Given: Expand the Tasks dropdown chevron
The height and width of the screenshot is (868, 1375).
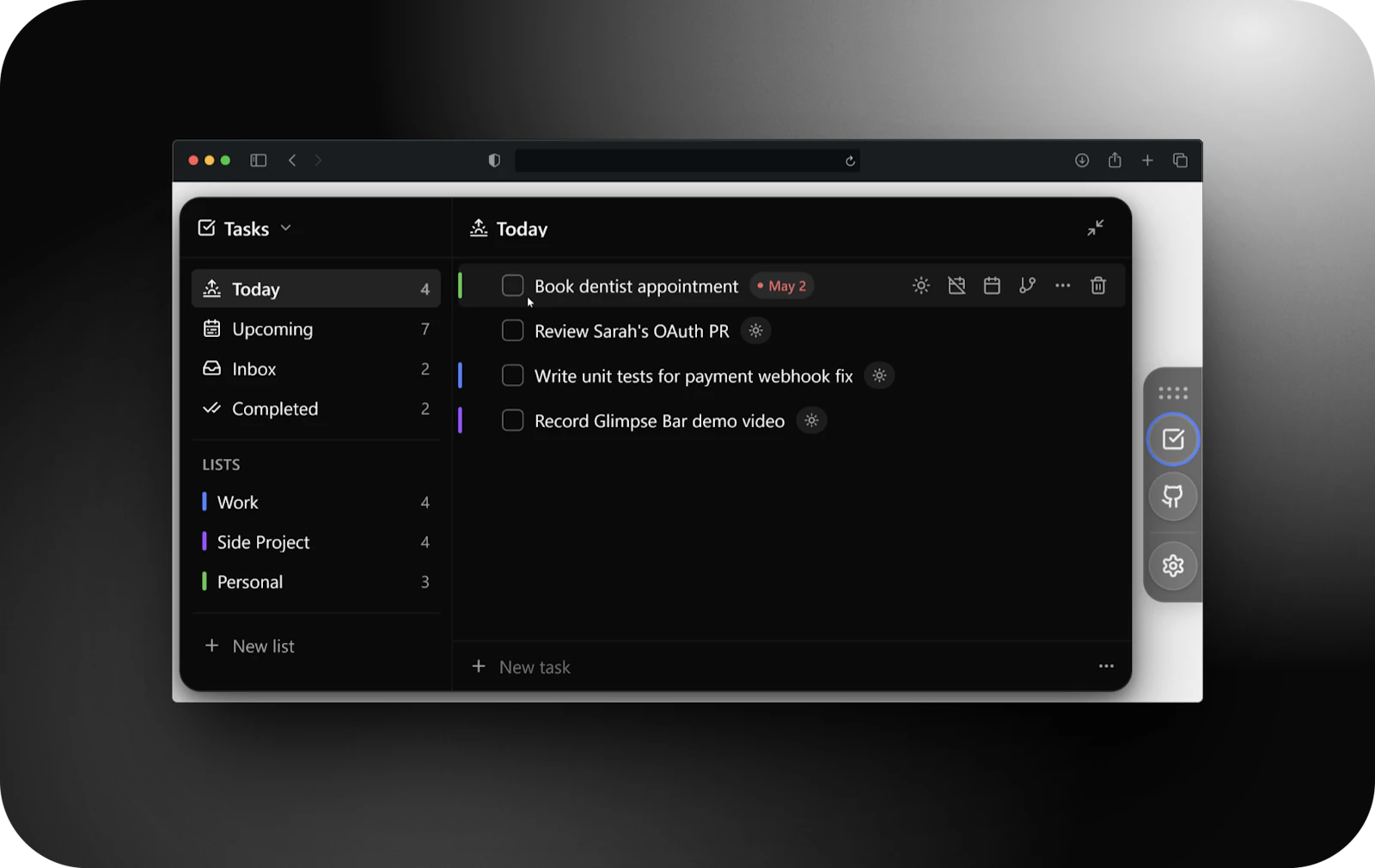Looking at the screenshot, I should 286,228.
